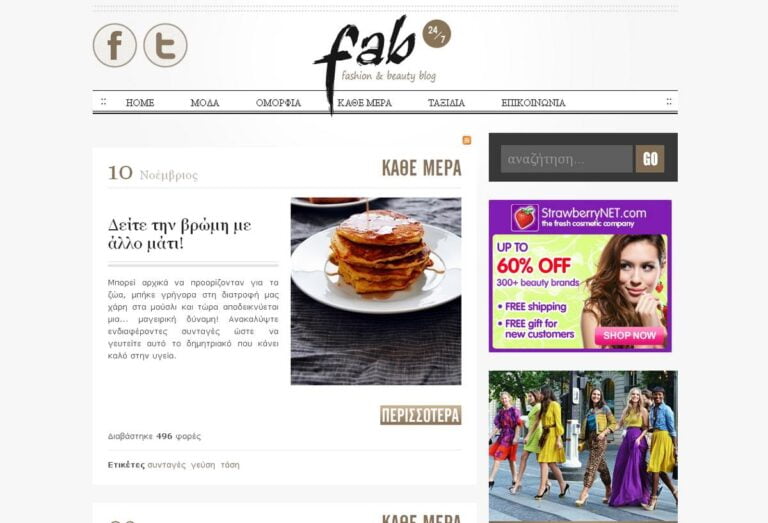Navigate to the ΤΑΞΙΔΙΑ section

(446, 103)
